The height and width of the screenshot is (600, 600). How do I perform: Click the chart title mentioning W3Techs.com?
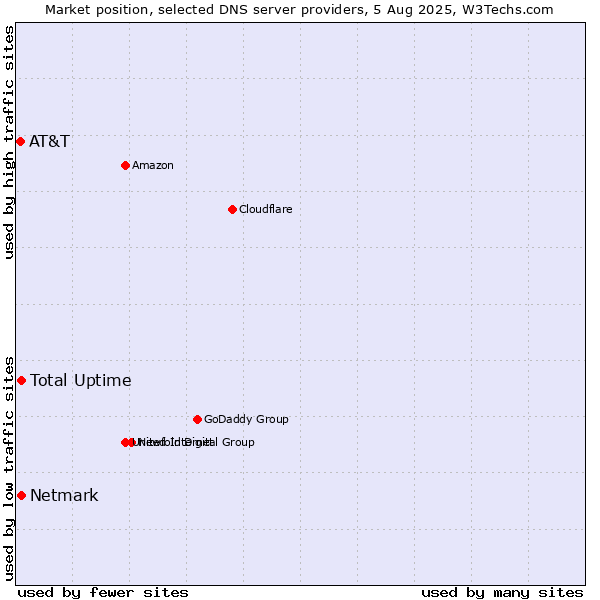coord(299,10)
